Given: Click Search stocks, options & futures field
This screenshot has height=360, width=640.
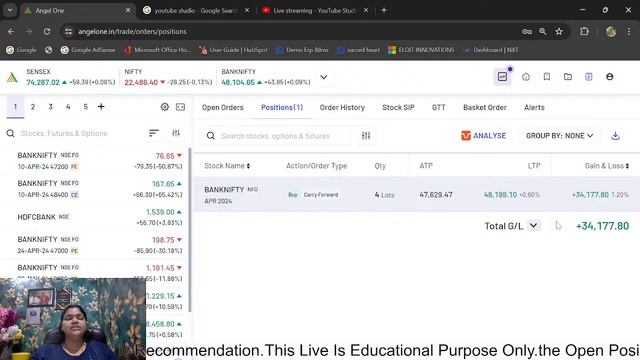Looking at the screenshot, I should pyautogui.click(x=275, y=136).
